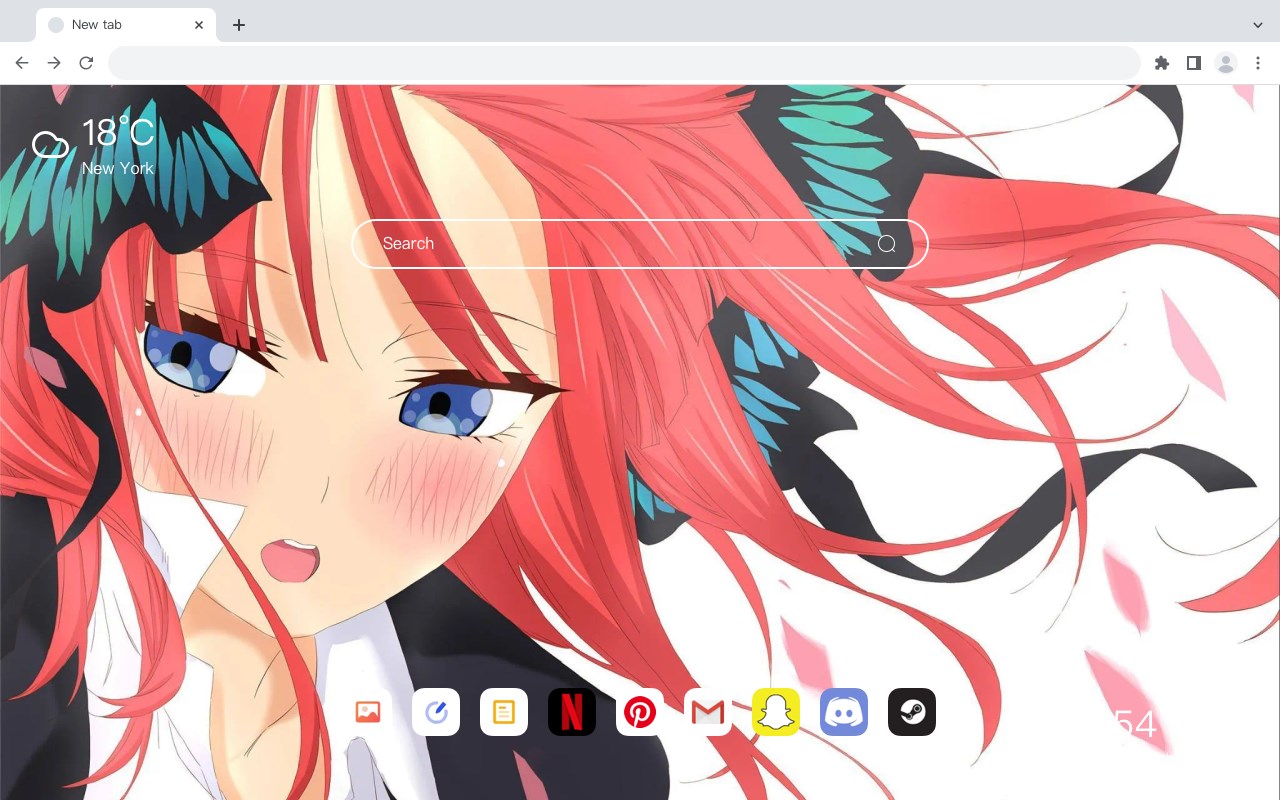Open a new tab with plus button
Viewport: 1280px width, 800px height.
click(238, 25)
